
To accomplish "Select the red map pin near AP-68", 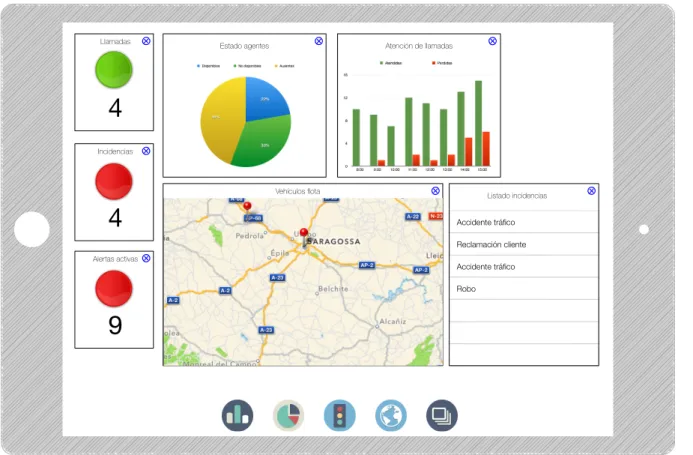I will click(x=248, y=208).
